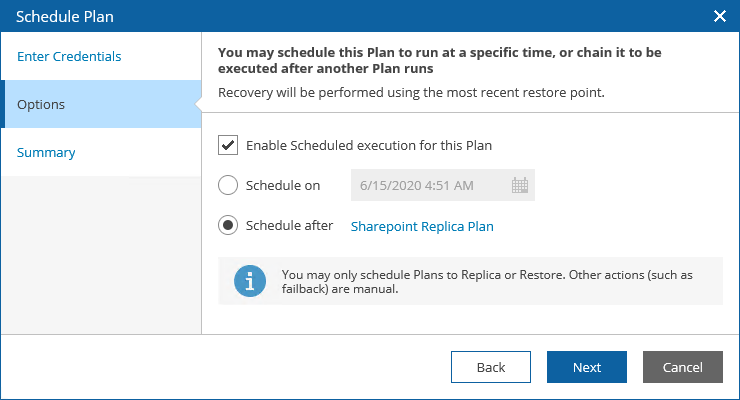Close the Schedule Plan dialog
The image size is (740, 400).
coord(719,16)
